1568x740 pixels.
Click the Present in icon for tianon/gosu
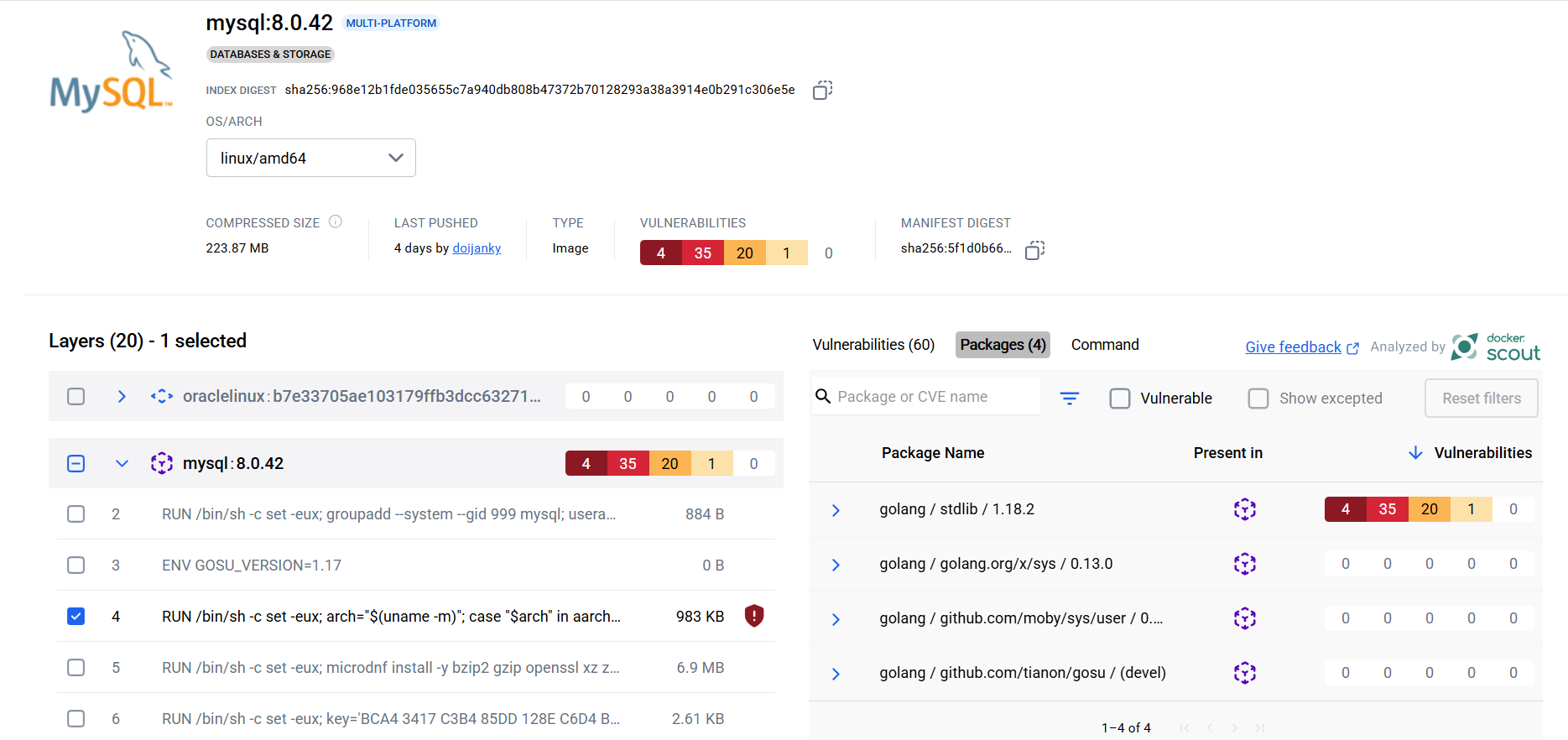click(x=1245, y=673)
